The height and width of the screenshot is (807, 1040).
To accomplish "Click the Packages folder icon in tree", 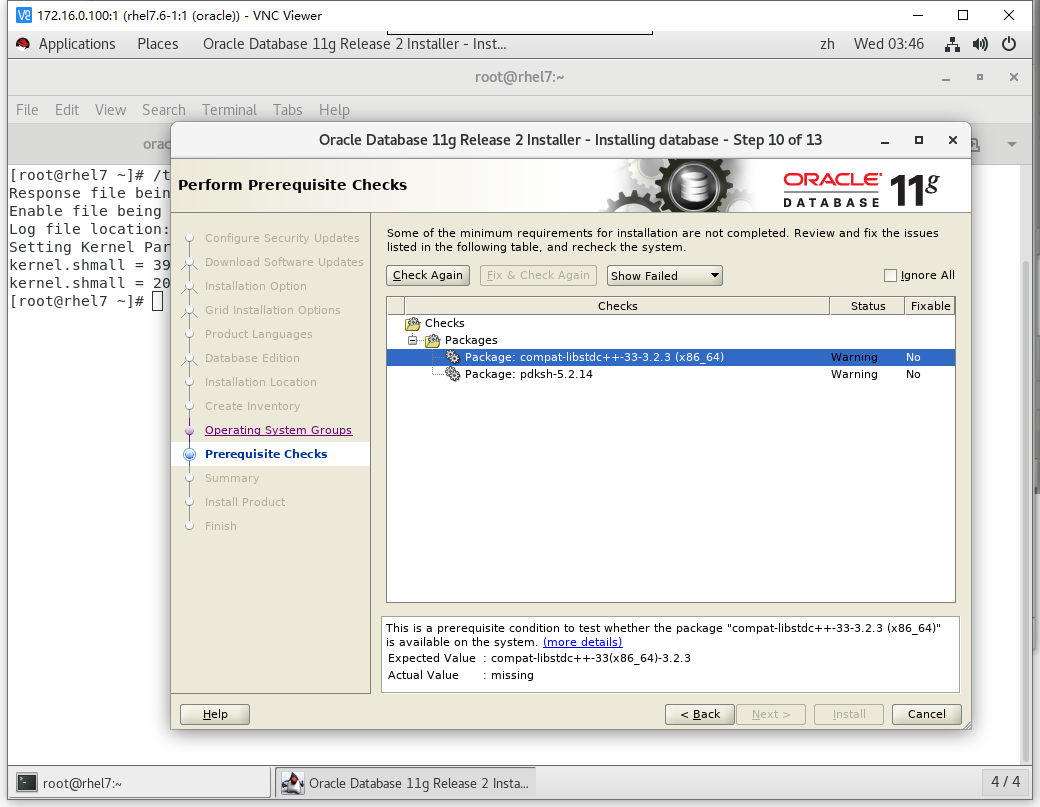I will (433, 340).
